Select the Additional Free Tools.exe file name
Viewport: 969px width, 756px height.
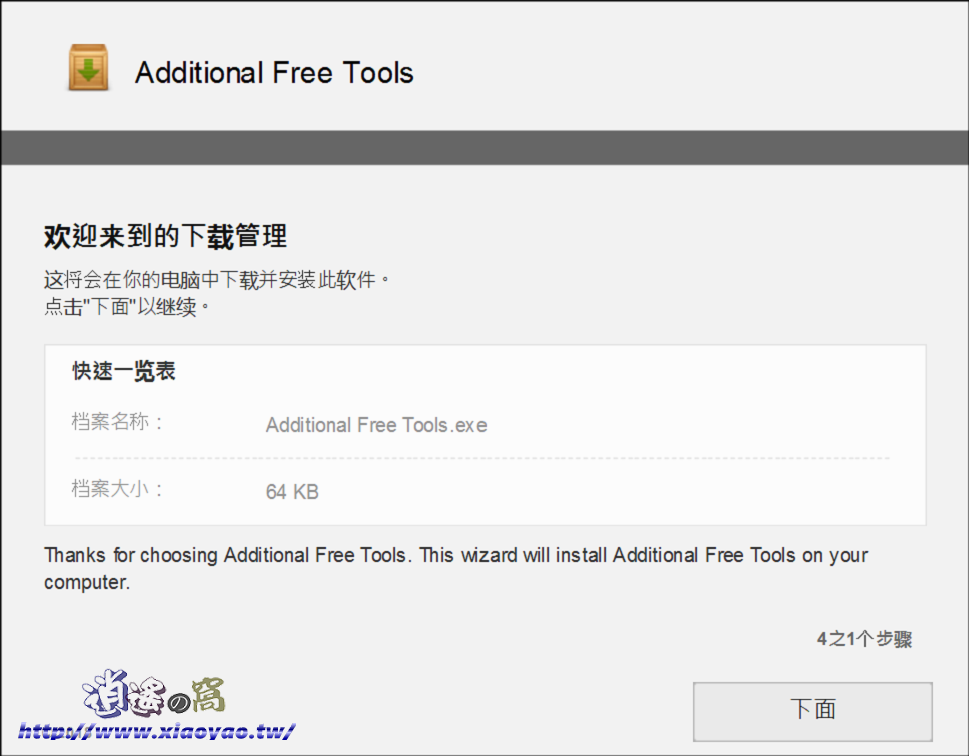(376, 425)
